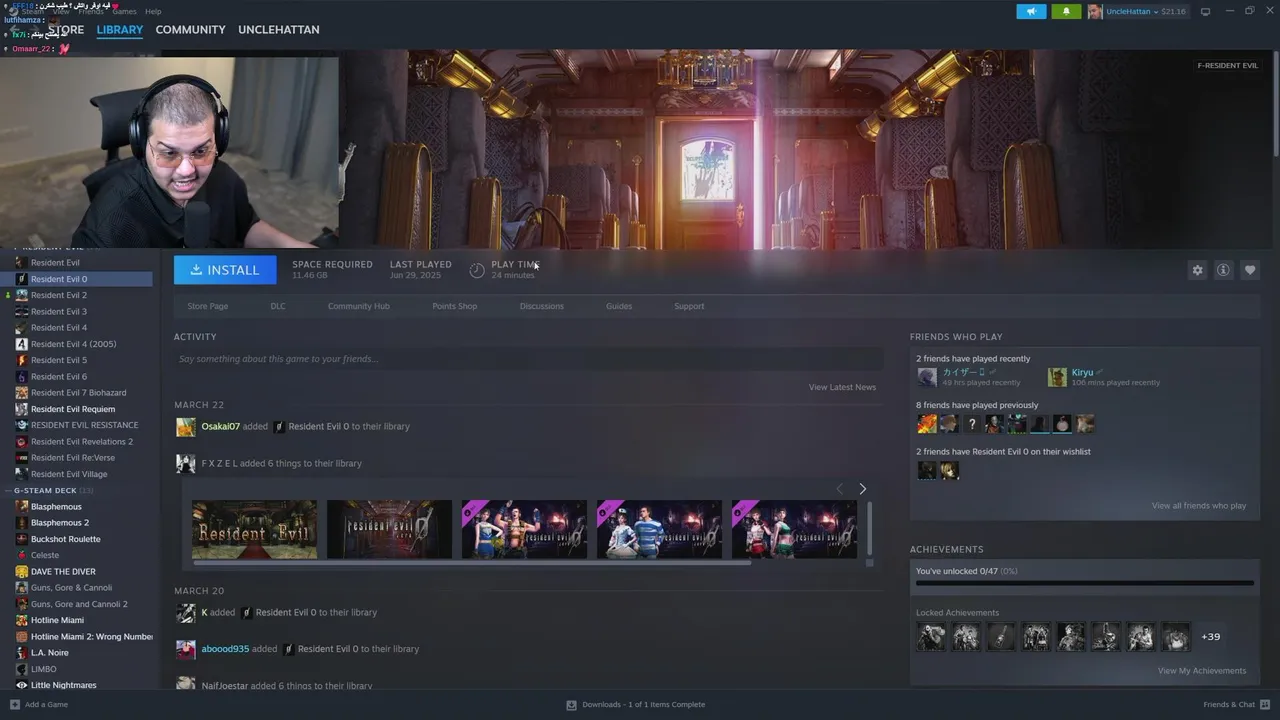Screen dimensions: 1280x720
Task: Open the Support link
Action: [689, 306]
